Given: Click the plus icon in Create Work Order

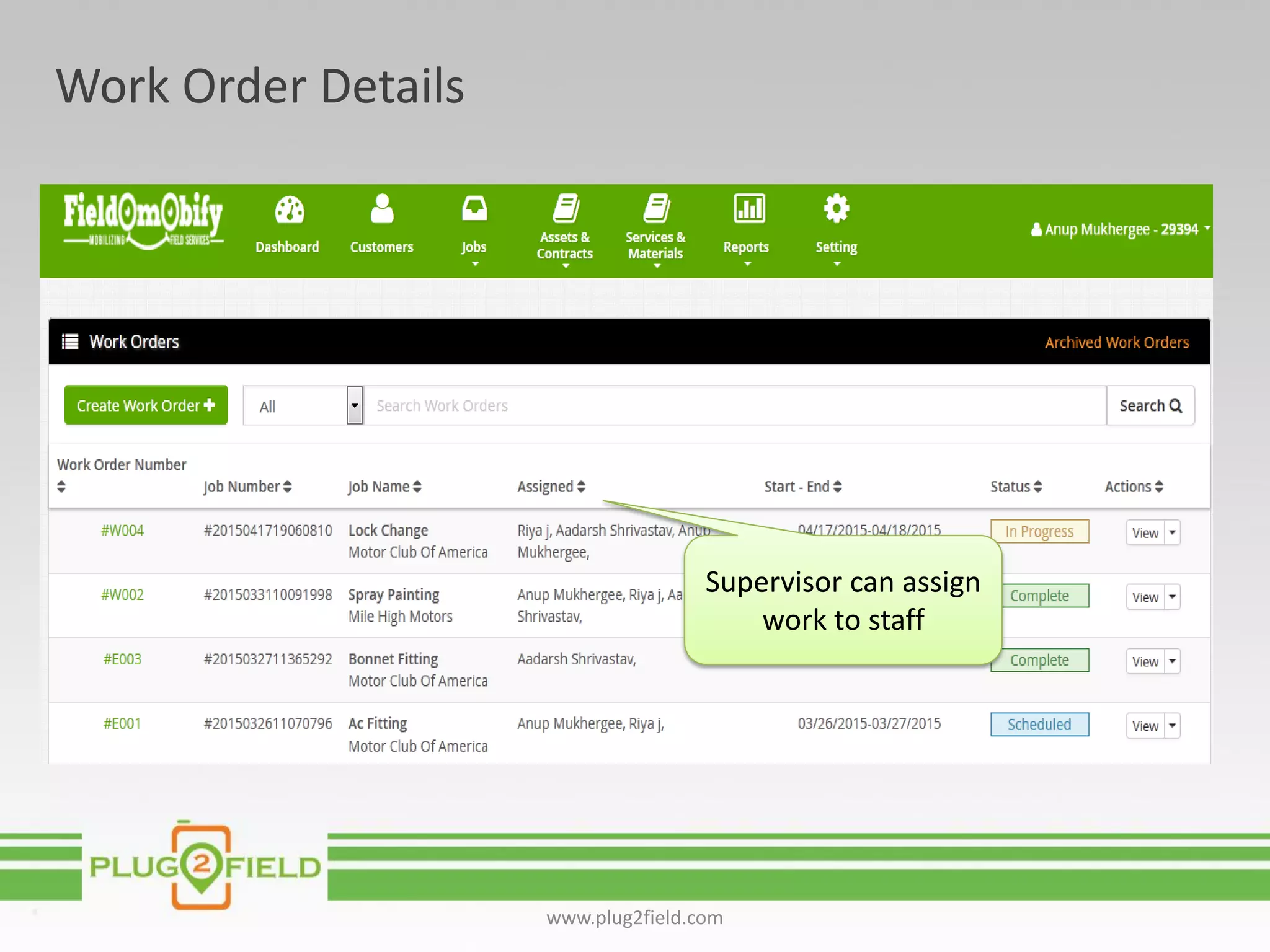Looking at the screenshot, I should (x=210, y=405).
